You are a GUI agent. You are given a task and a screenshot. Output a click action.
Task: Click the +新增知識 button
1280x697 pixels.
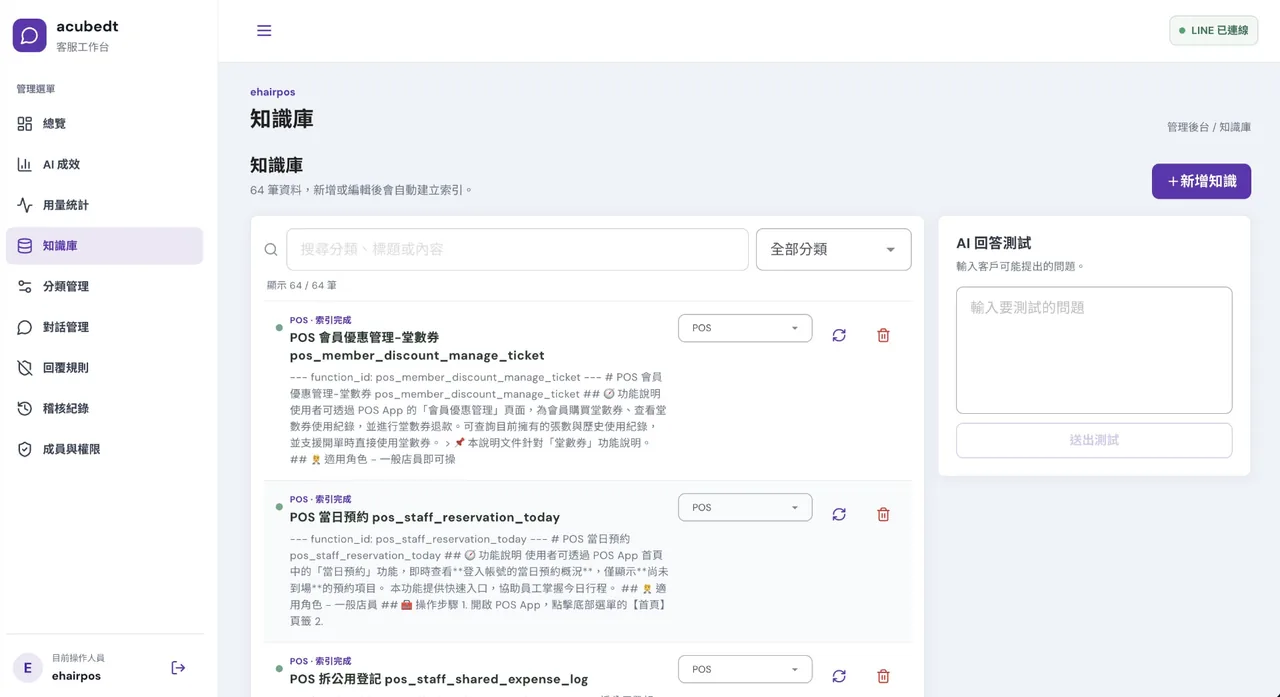coord(1201,181)
